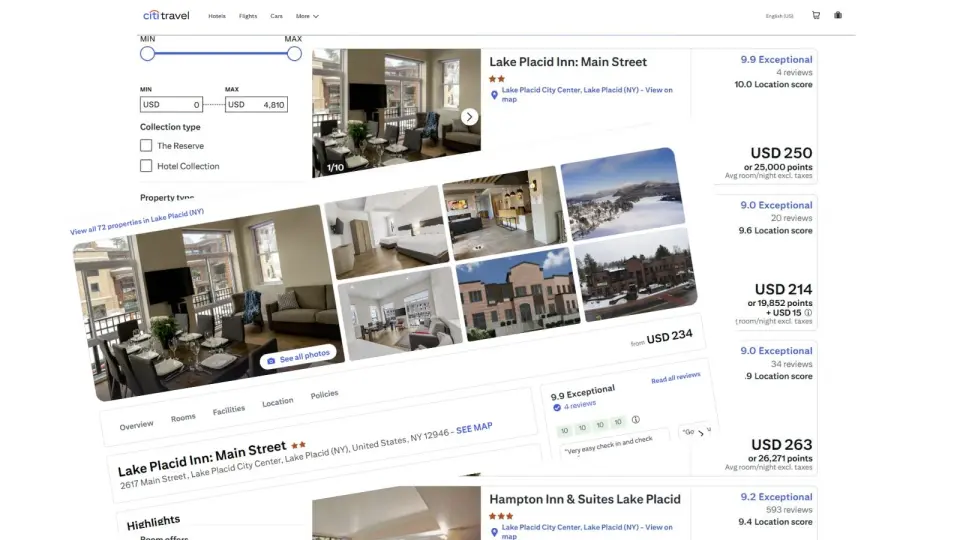
Task: Click Lake Placid Inn: Main Street listing title
Action: coord(568,62)
